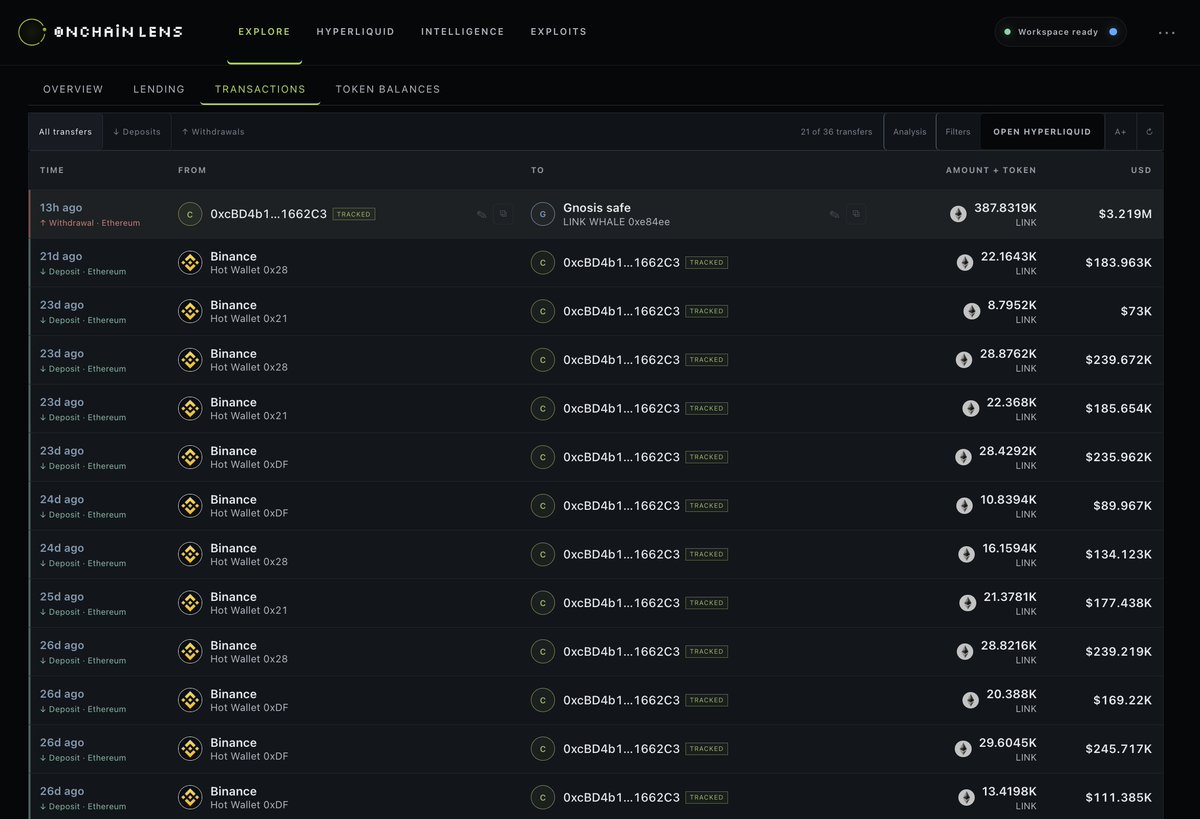The height and width of the screenshot is (819, 1200).
Task: Click the '29.6045K' amount value
Action: [1007, 743]
